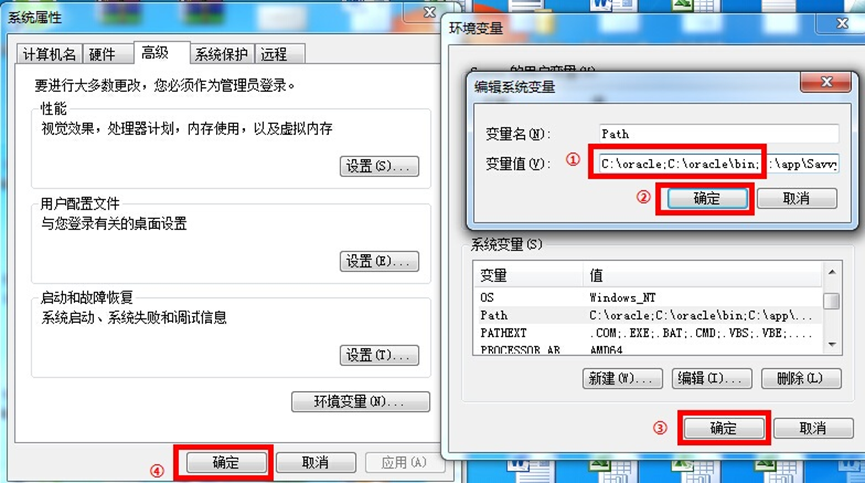Confirm the 编辑系统变量 dialog with 确定
Screen dimensions: 865x483
(707, 198)
